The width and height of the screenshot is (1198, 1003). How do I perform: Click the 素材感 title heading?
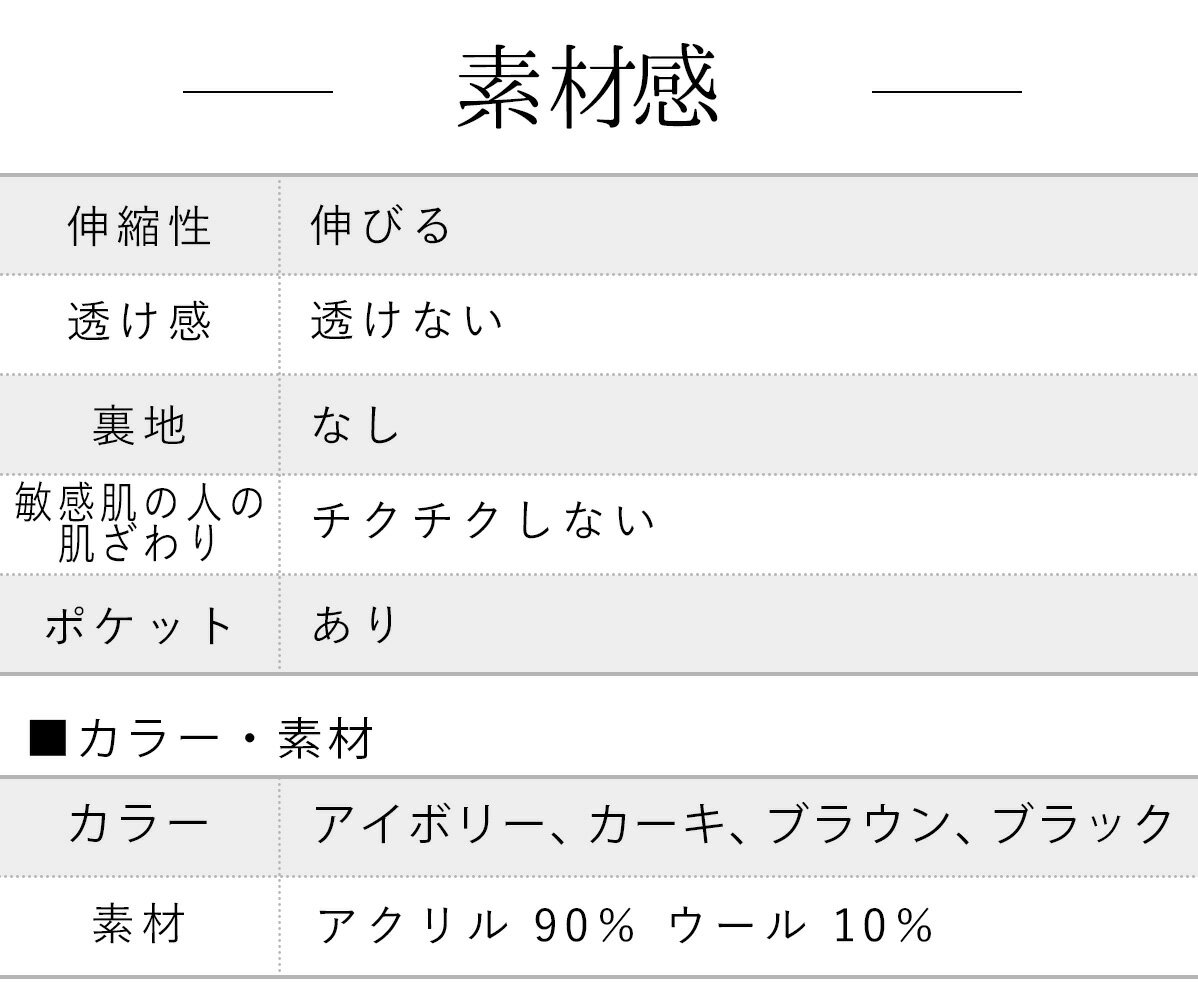click(588, 89)
